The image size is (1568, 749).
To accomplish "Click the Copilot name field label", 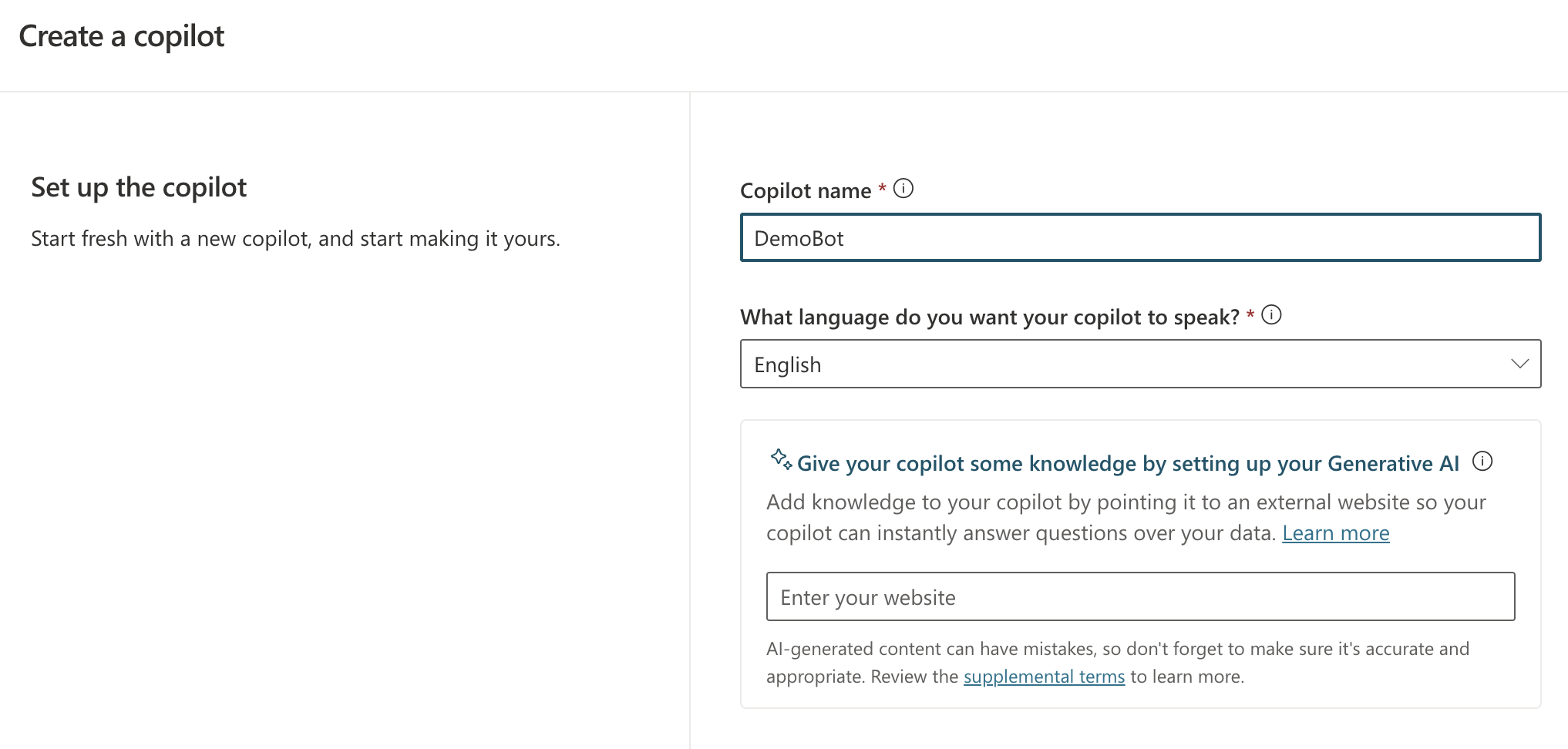I will (x=806, y=191).
